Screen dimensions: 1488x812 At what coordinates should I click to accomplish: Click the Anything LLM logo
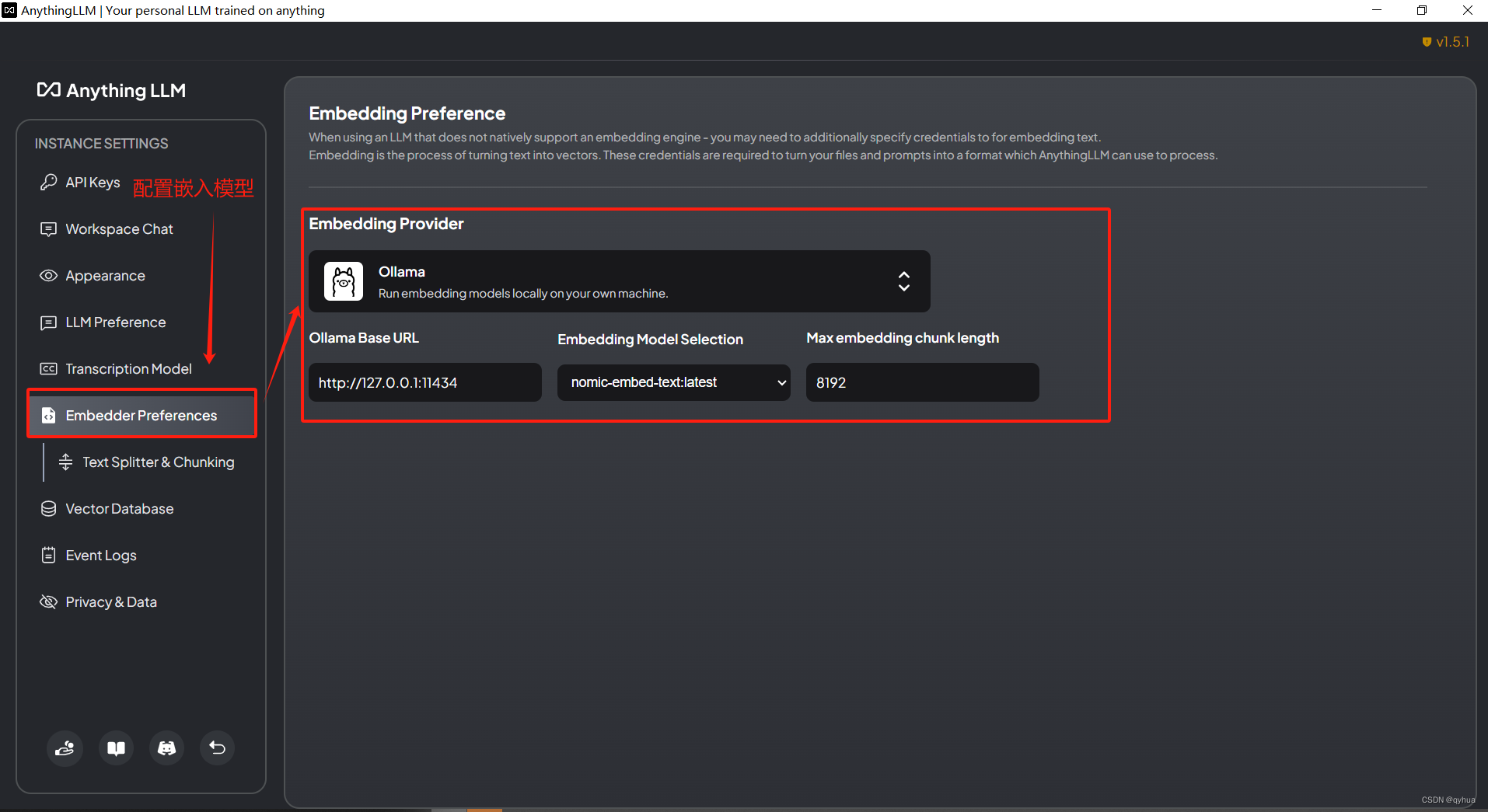point(111,90)
